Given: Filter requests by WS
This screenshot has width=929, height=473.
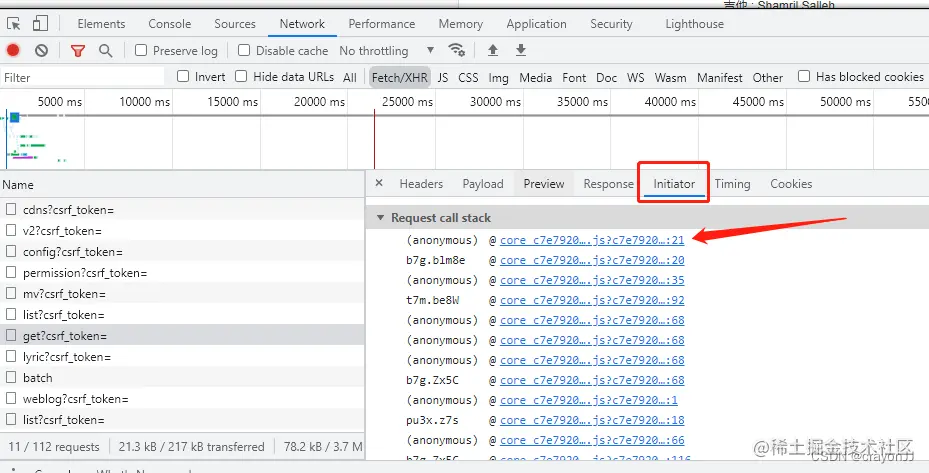Looking at the screenshot, I should 636,77.
